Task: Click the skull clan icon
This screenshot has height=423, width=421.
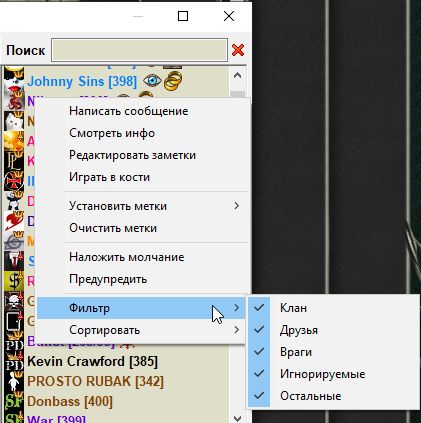Action: click(14, 301)
